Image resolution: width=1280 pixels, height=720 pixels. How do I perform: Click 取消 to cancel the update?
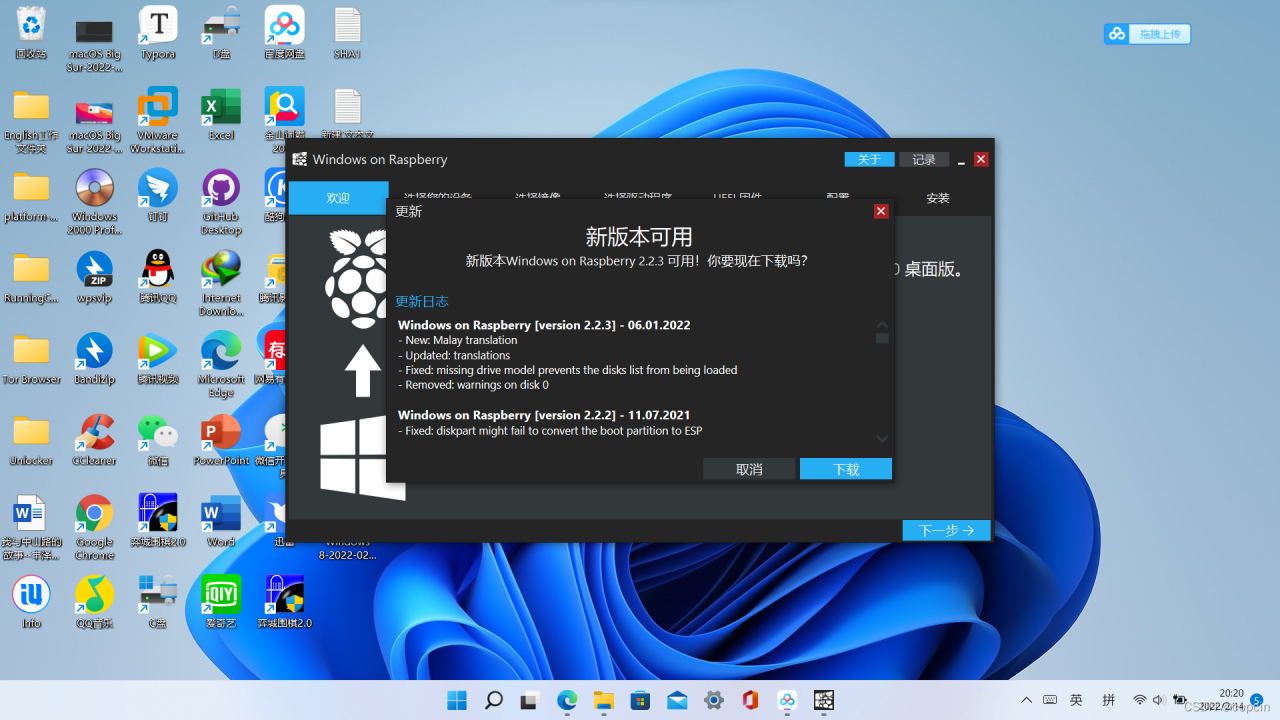tap(749, 469)
